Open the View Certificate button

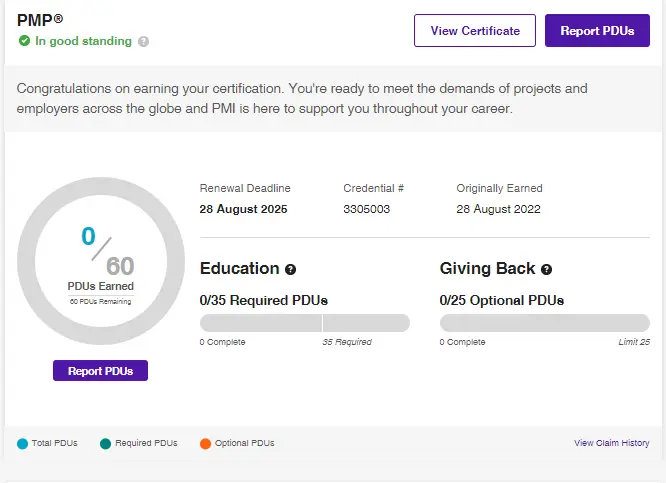(475, 31)
